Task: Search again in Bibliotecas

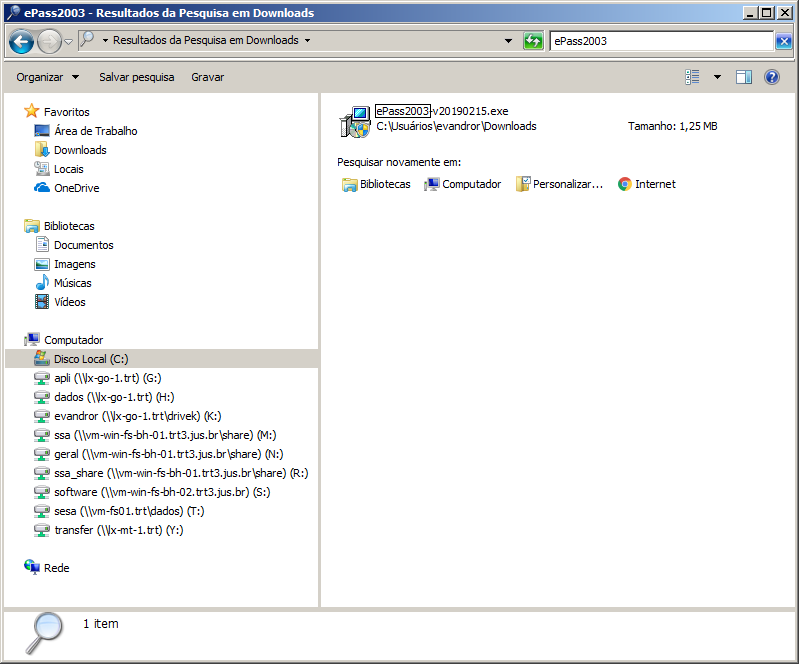Action: tap(376, 184)
